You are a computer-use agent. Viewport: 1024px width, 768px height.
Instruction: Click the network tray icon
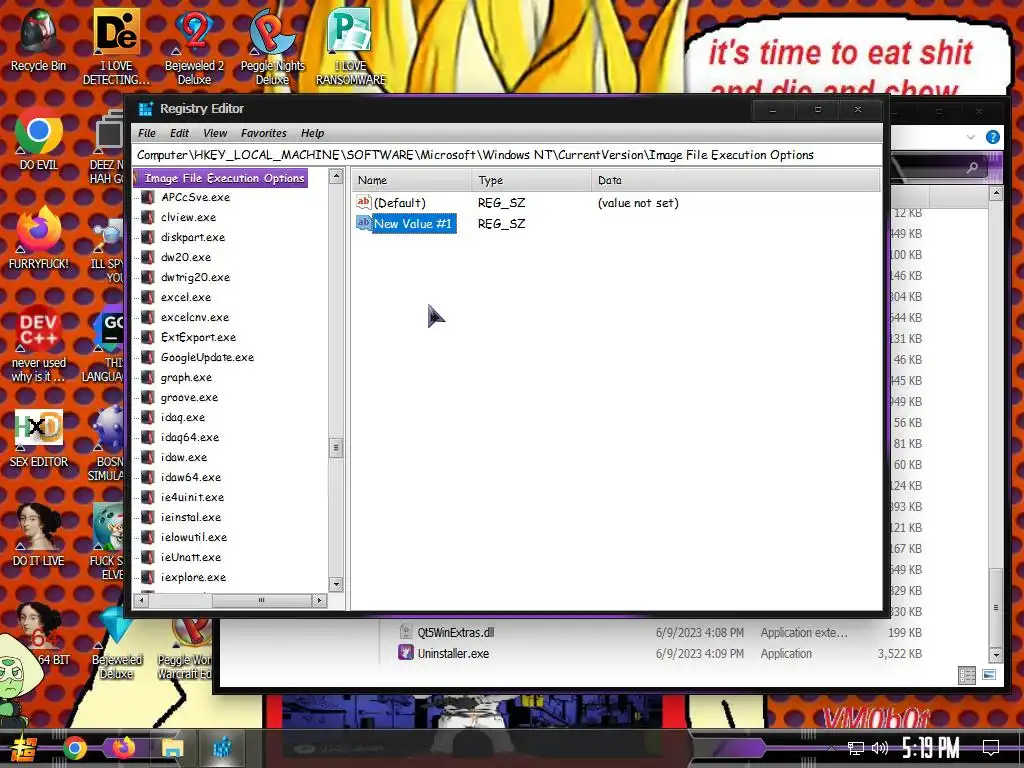[856, 748]
